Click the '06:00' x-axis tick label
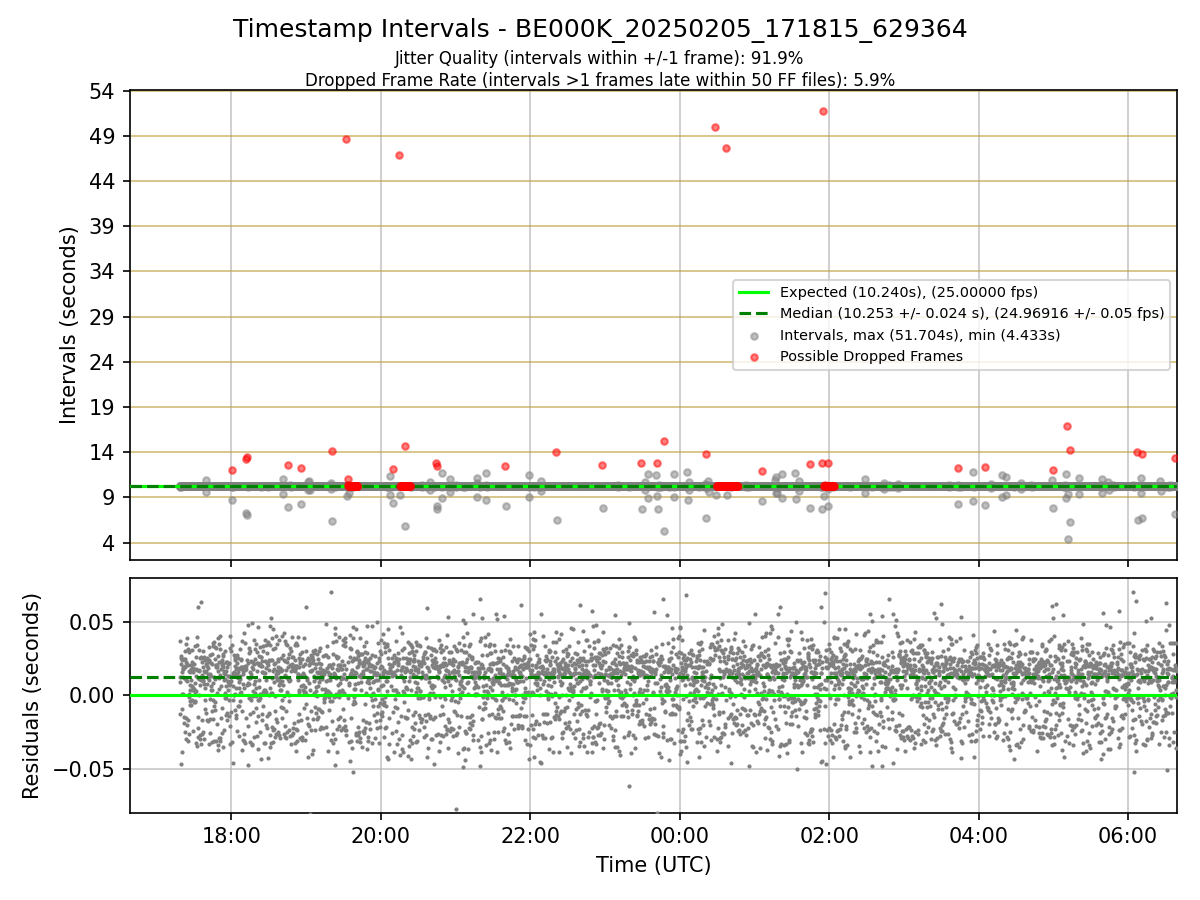1200x900 pixels. pyautogui.click(x=1128, y=837)
